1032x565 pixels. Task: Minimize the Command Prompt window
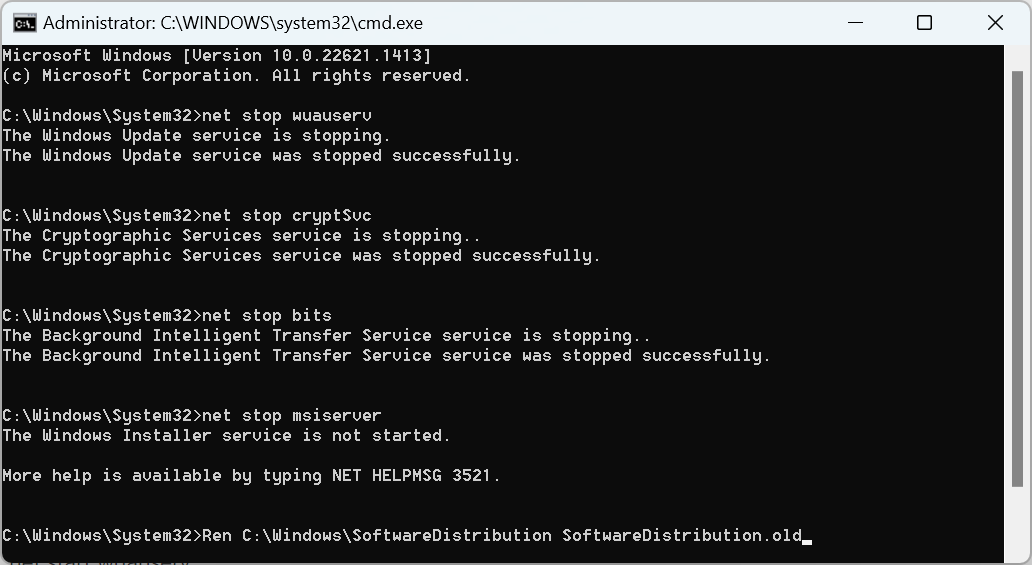(x=855, y=23)
